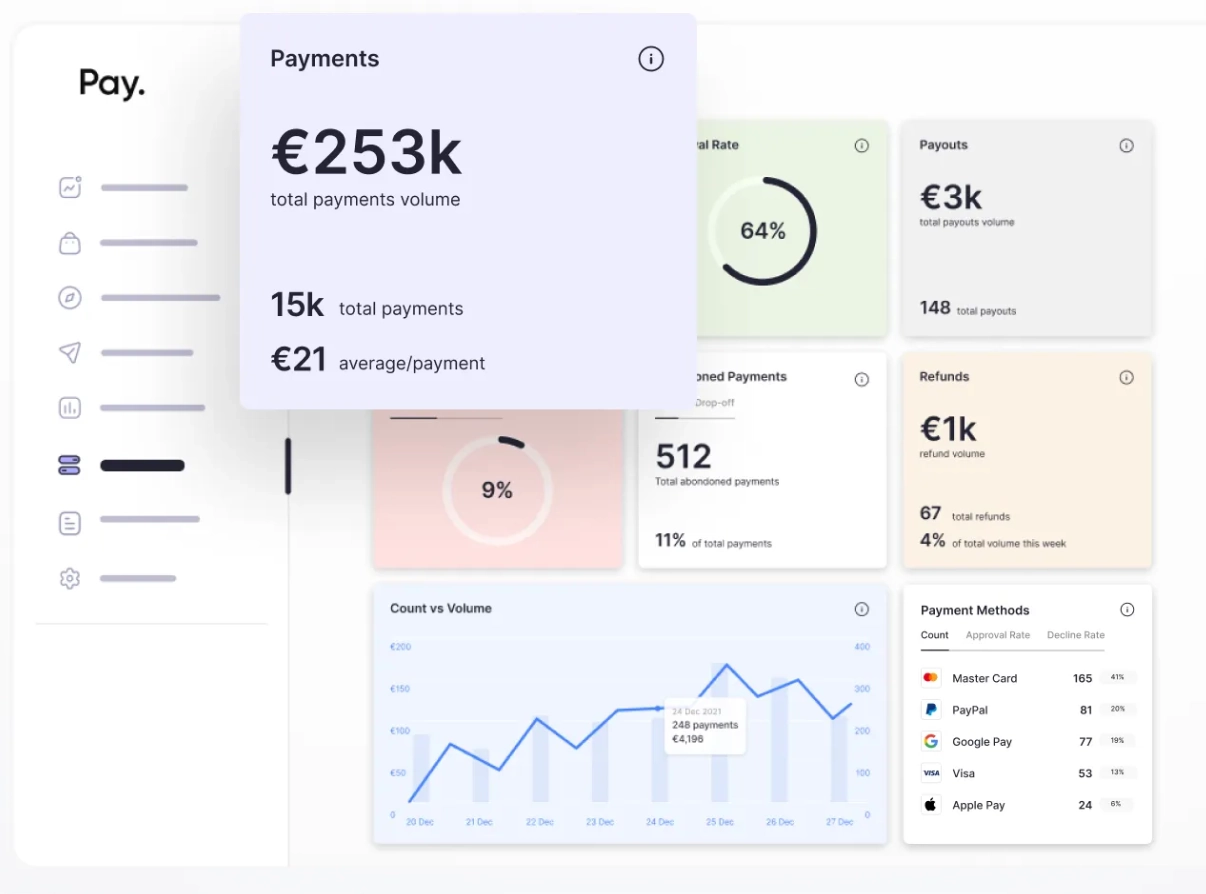Viewport: 1206px width, 894px height.
Task: Click the Google Pay logo icon
Action: (931, 742)
